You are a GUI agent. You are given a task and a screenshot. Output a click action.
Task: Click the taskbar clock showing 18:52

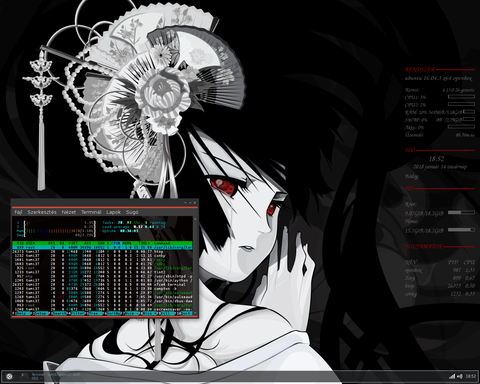471,376
